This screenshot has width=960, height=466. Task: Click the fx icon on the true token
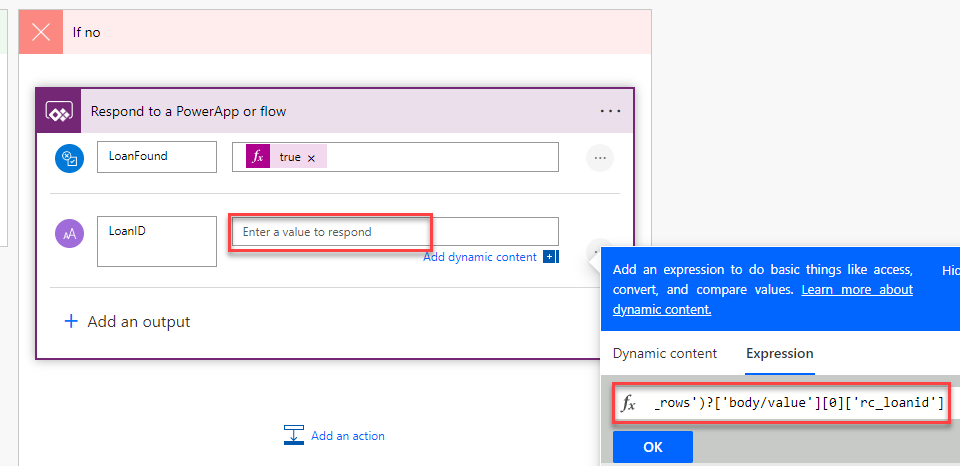tap(258, 157)
